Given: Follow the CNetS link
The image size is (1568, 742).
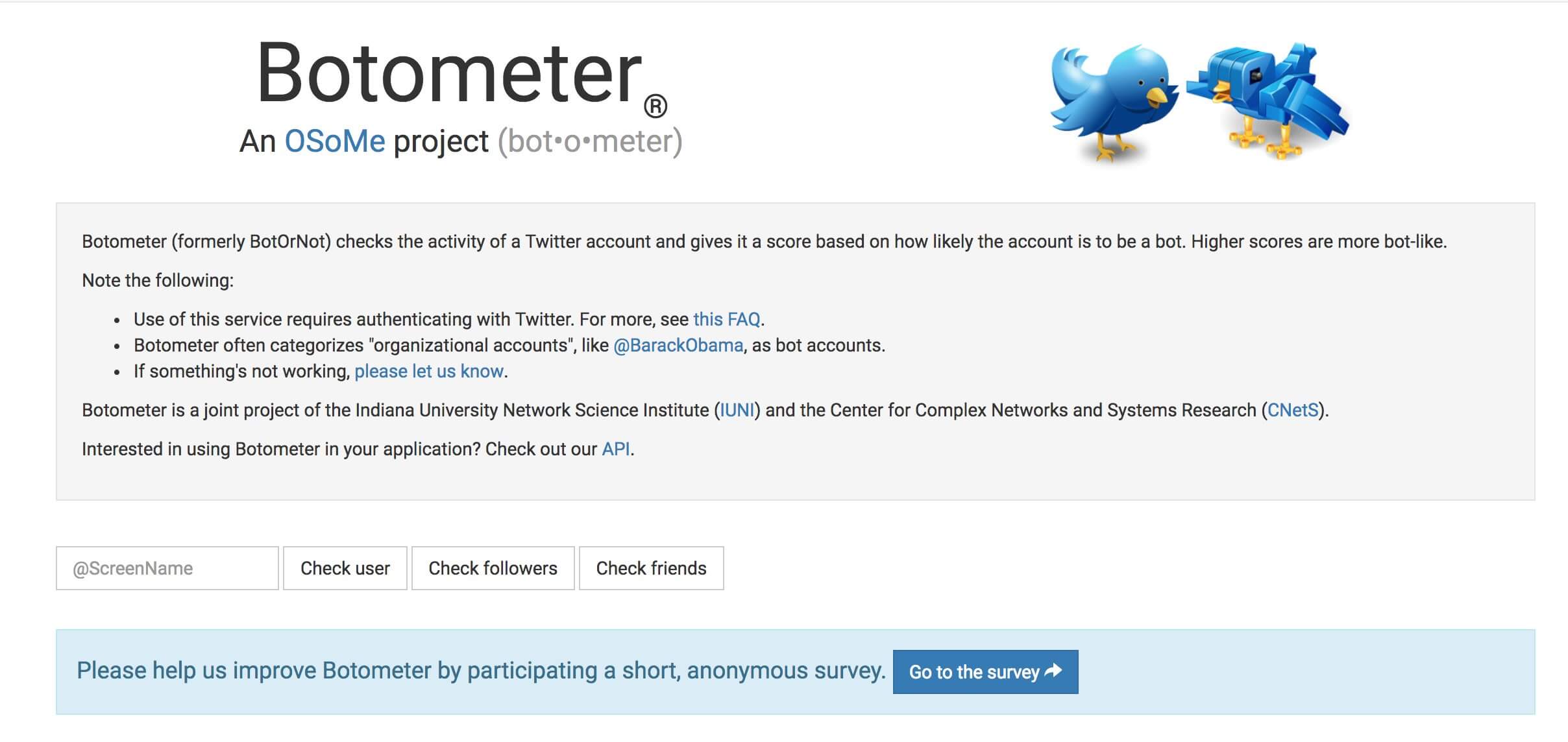Looking at the screenshot, I should coord(1293,410).
